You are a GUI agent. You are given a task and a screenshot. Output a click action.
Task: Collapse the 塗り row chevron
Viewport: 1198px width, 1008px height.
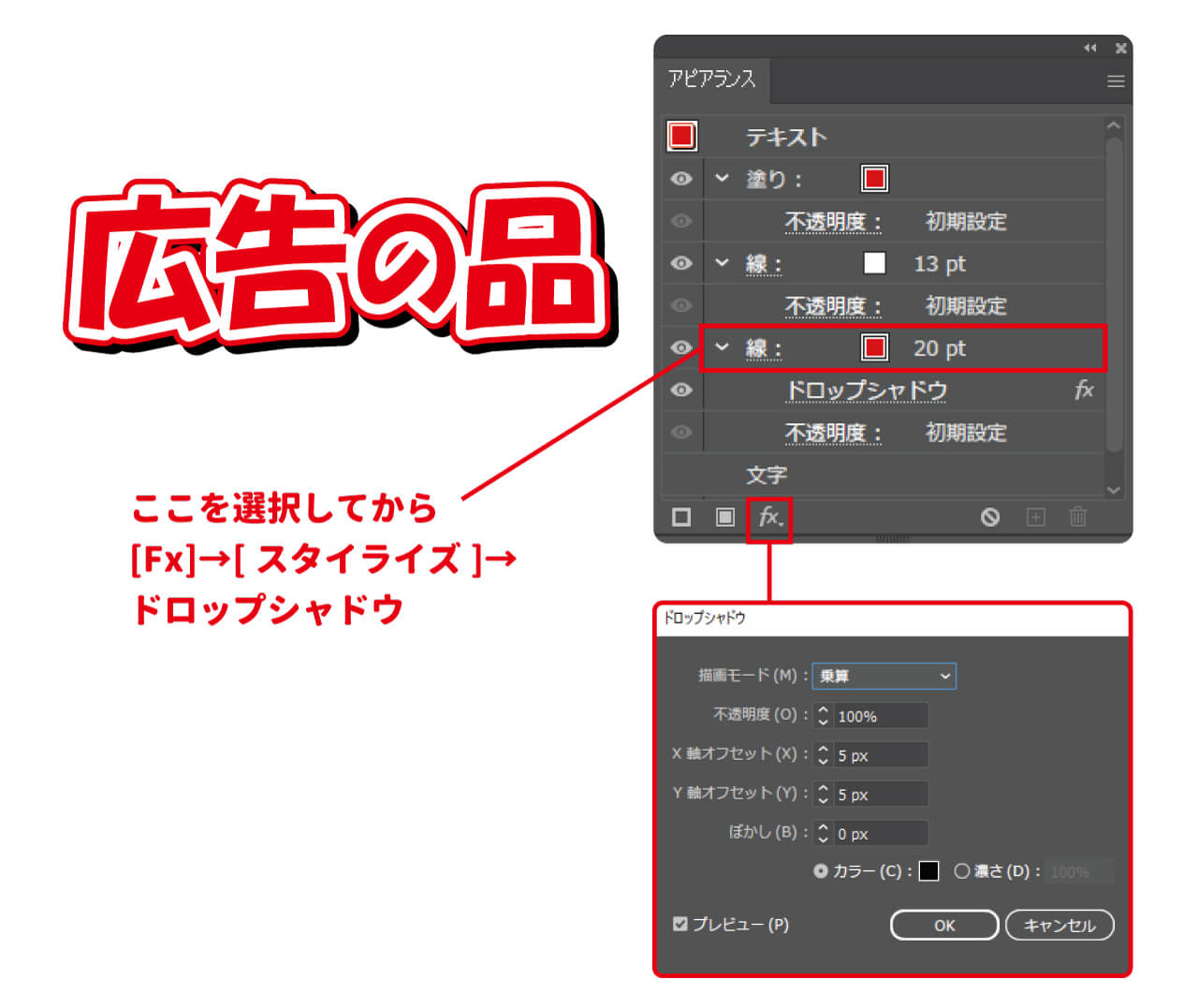pyautogui.click(x=722, y=178)
